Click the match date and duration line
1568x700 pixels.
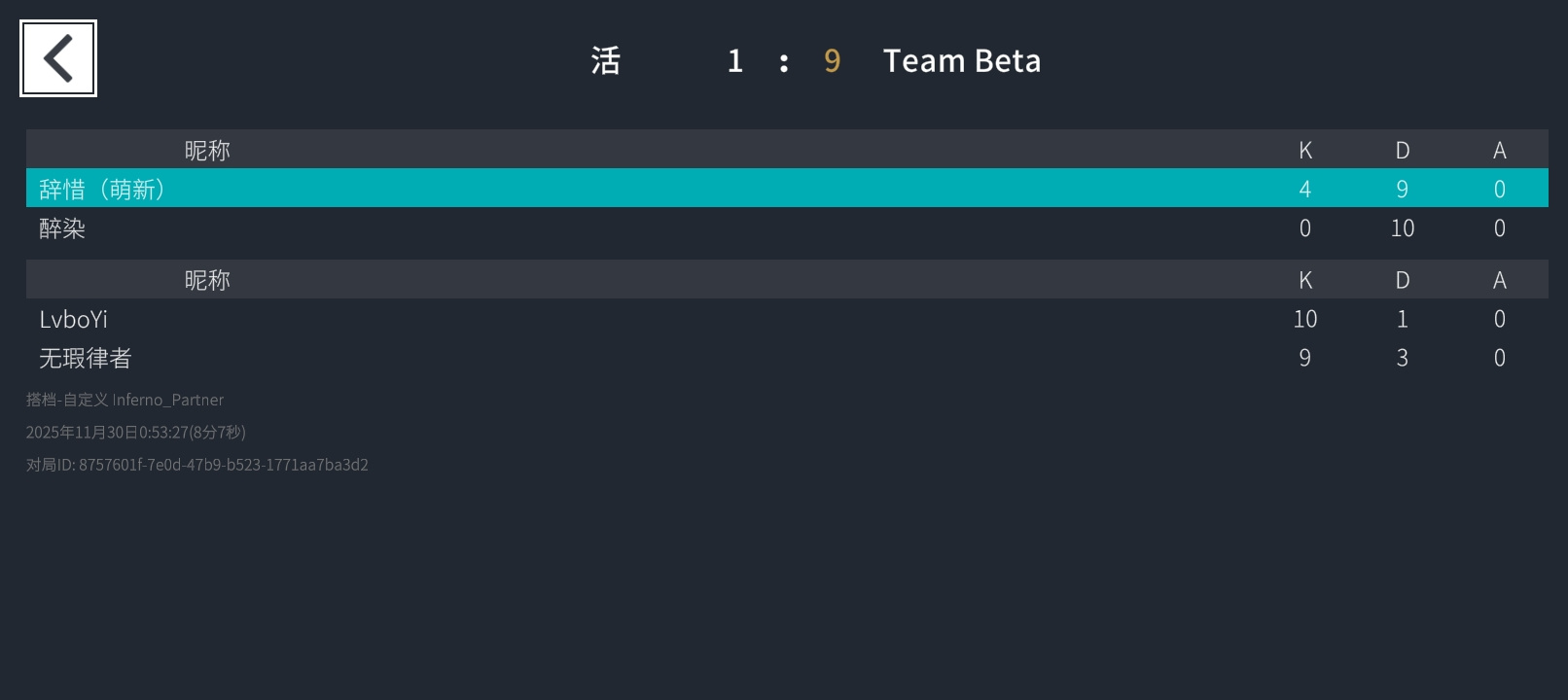tap(136, 432)
